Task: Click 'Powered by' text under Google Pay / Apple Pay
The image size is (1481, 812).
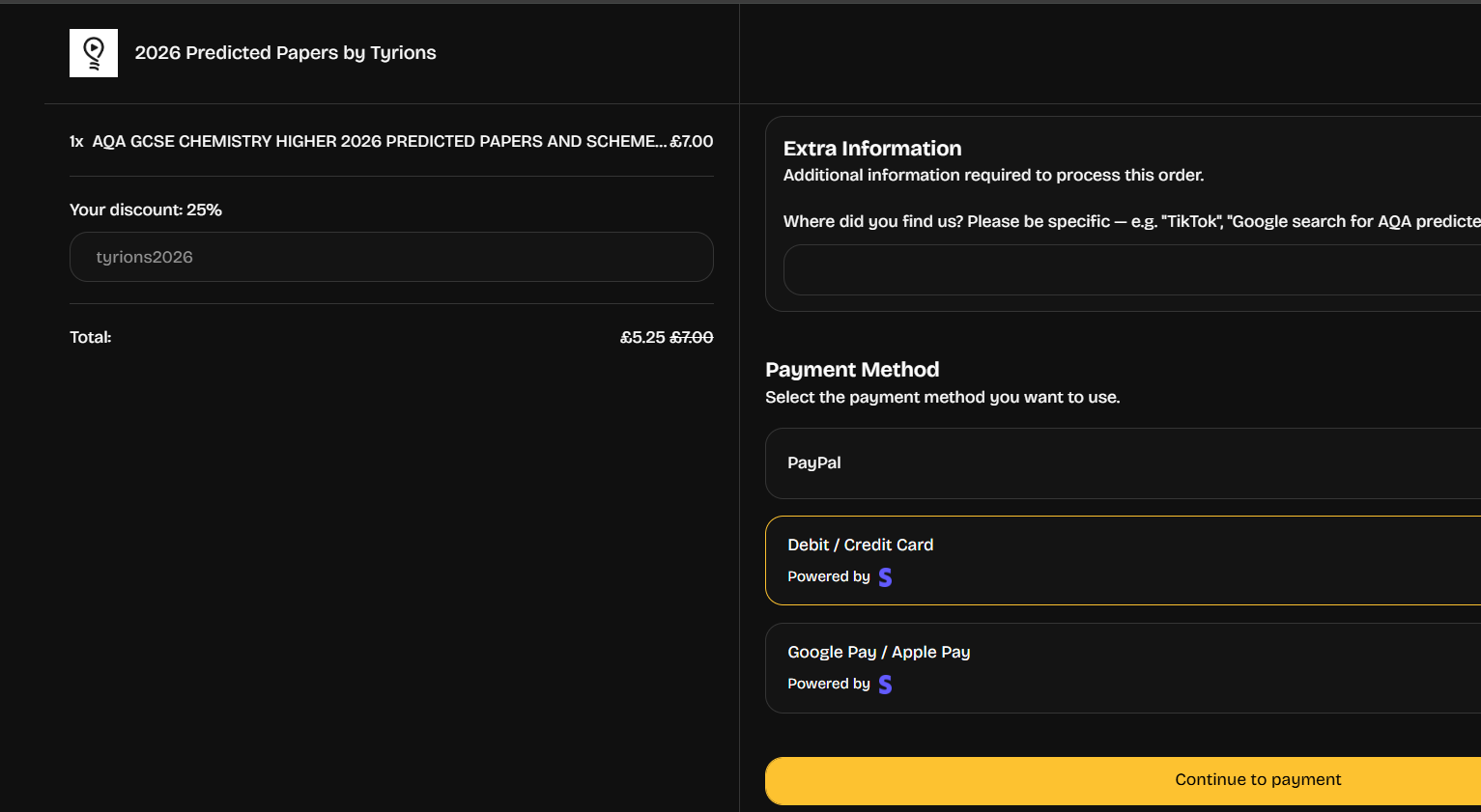Action: [829, 684]
